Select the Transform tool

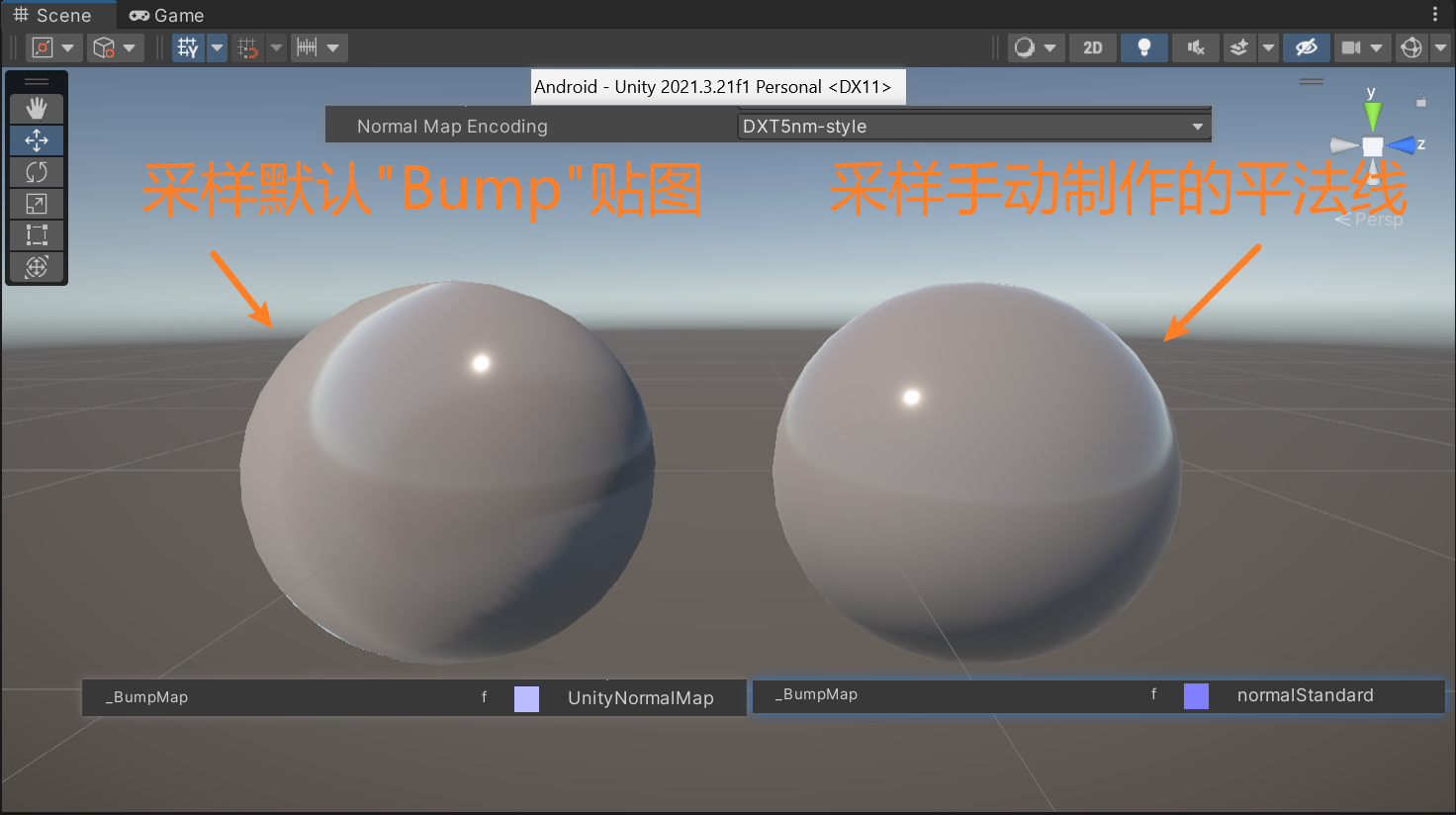coord(37,267)
